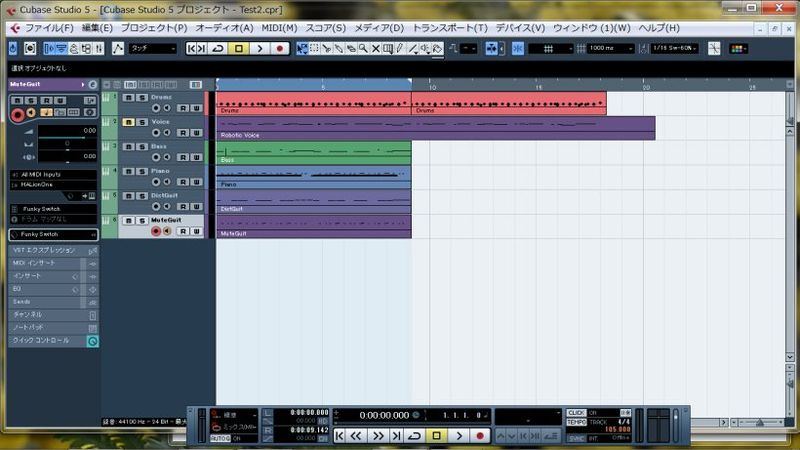Open grid type 1000 ms dropdown
The height and width of the screenshot is (450, 800).
(x=611, y=48)
